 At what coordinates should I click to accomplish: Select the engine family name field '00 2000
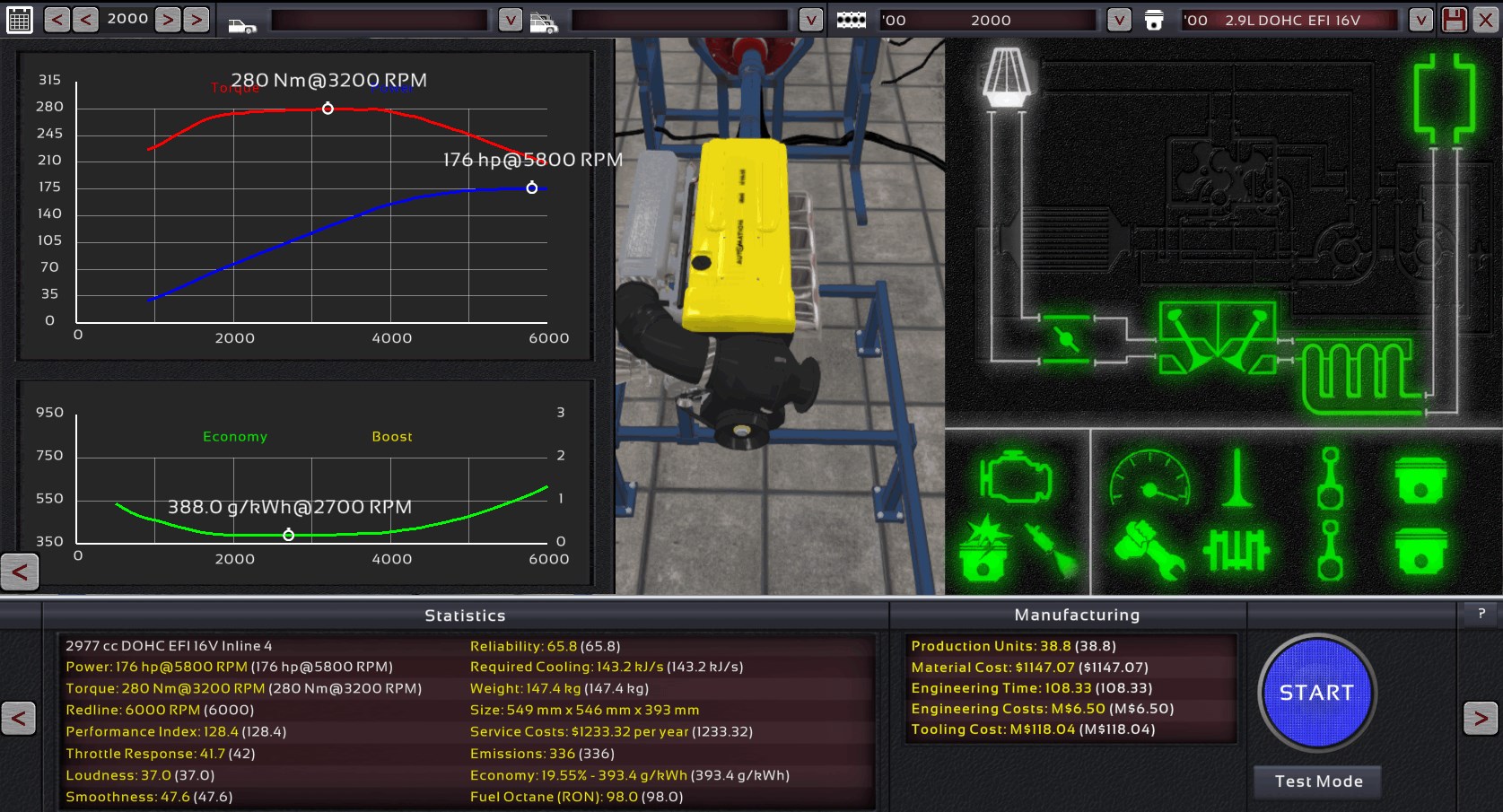[988, 20]
